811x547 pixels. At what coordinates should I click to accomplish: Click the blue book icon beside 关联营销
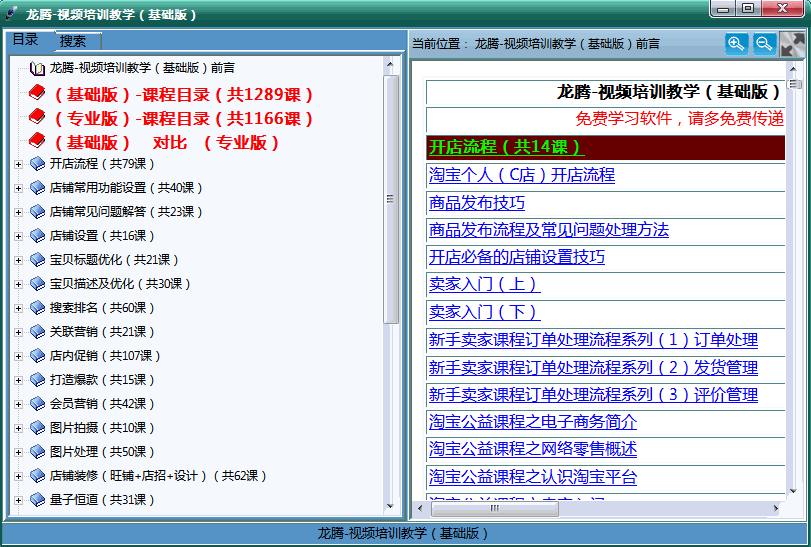click(x=37, y=332)
